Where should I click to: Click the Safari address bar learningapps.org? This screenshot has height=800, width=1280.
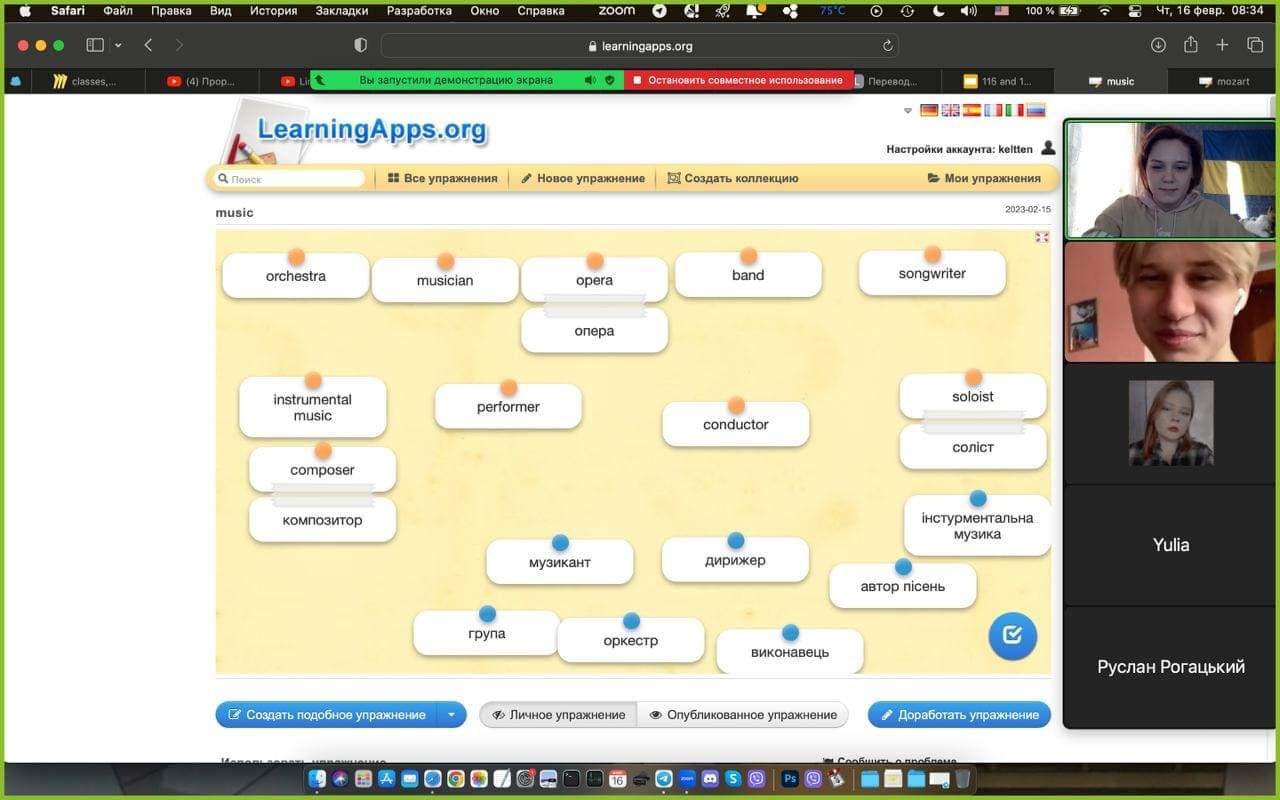(640, 46)
